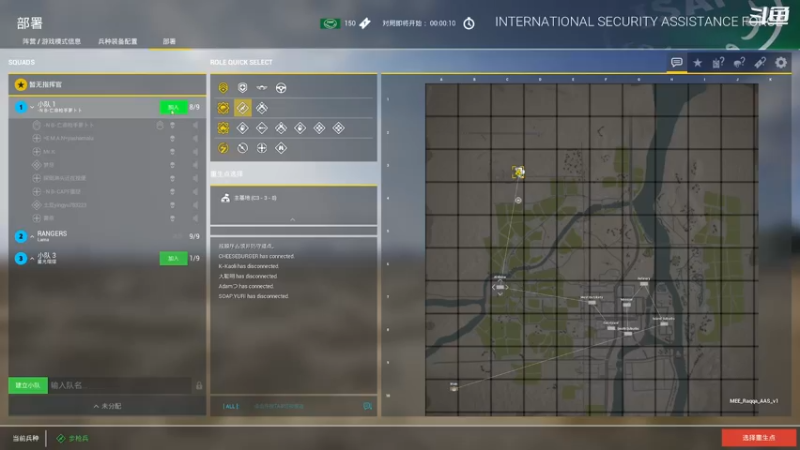The width and height of the screenshot is (800, 450).
Task: Select the crosshair circle role in bottom role row
Action: pos(262,148)
